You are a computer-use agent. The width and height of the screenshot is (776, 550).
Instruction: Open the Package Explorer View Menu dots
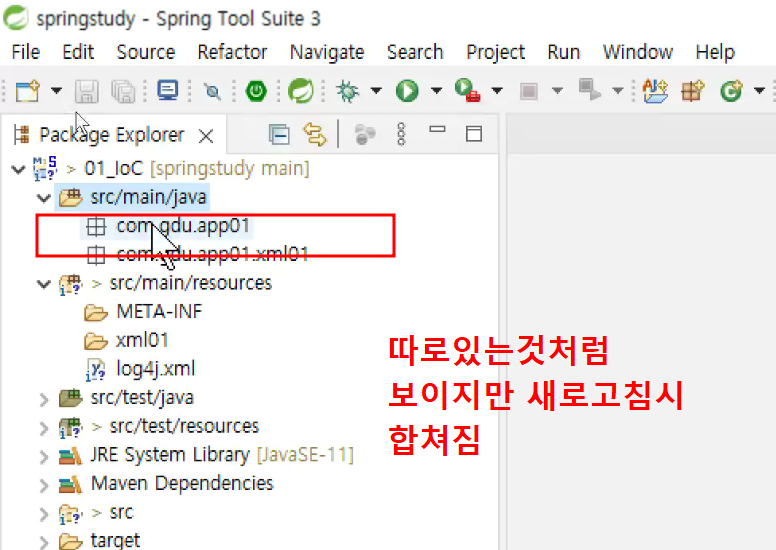point(401,134)
